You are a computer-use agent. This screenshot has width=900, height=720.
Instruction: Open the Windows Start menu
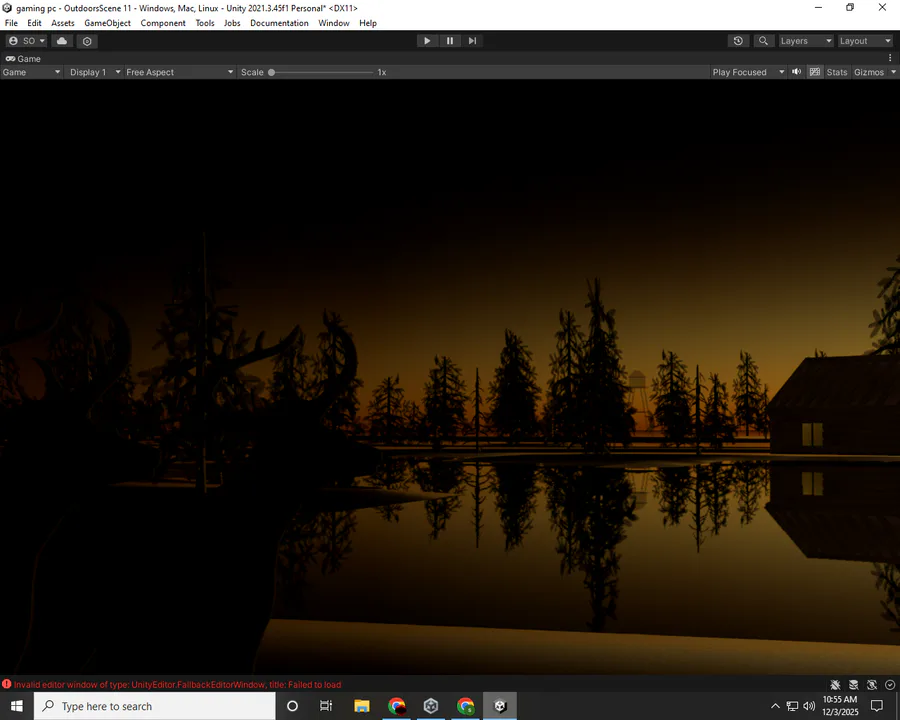(x=17, y=706)
